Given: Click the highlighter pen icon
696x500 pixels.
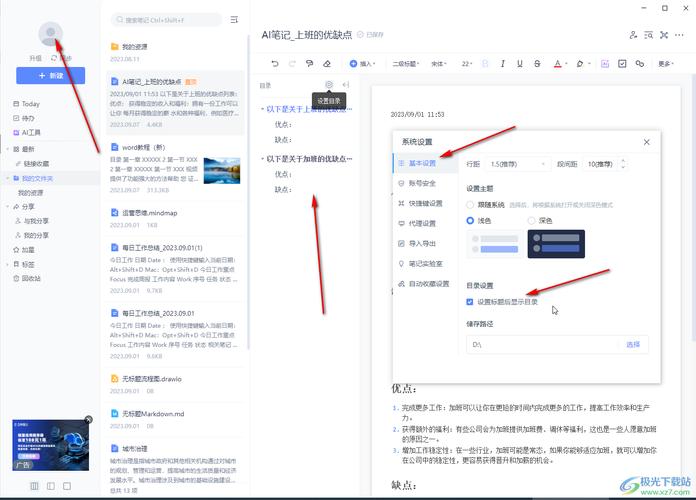Looking at the screenshot, I should coord(580,64).
